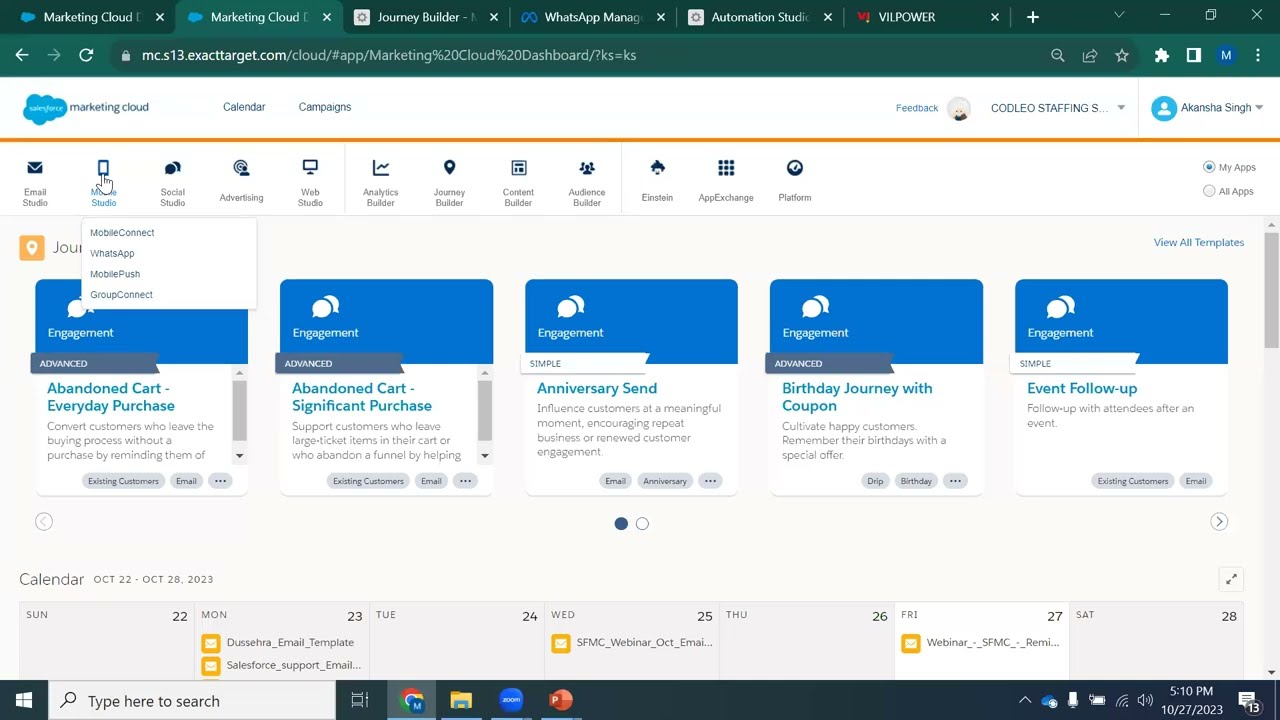Select MobilePush from Mobile Studio menu

pyautogui.click(x=115, y=274)
